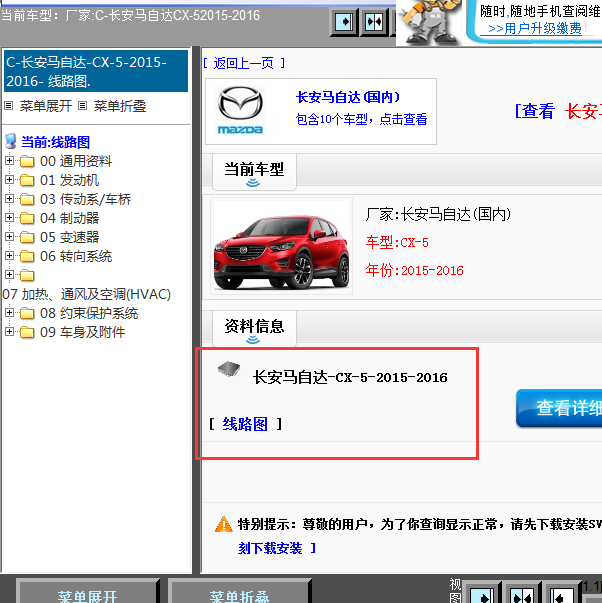This screenshot has width=602, height=603.
Task: Click the mechanic mascot image
Action: click(429, 22)
